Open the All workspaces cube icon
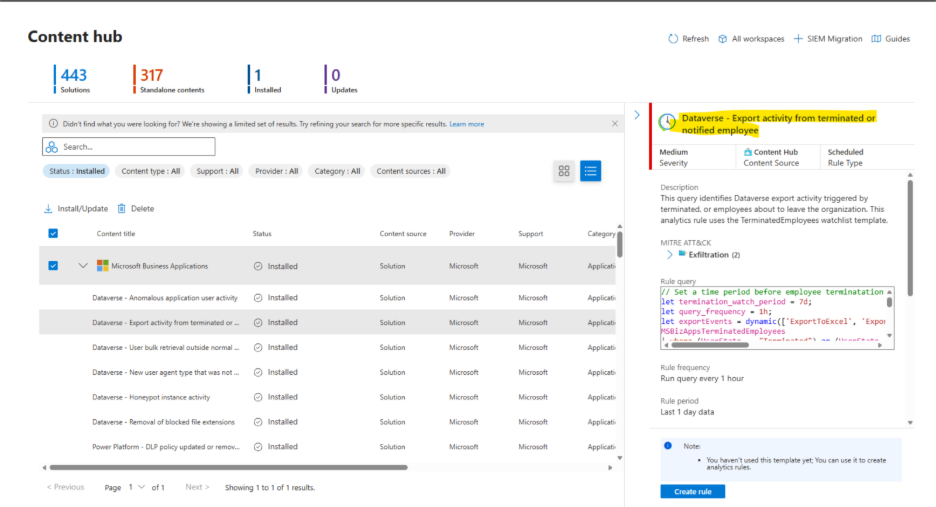The width and height of the screenshot is (936, 507). click(722, 39)
